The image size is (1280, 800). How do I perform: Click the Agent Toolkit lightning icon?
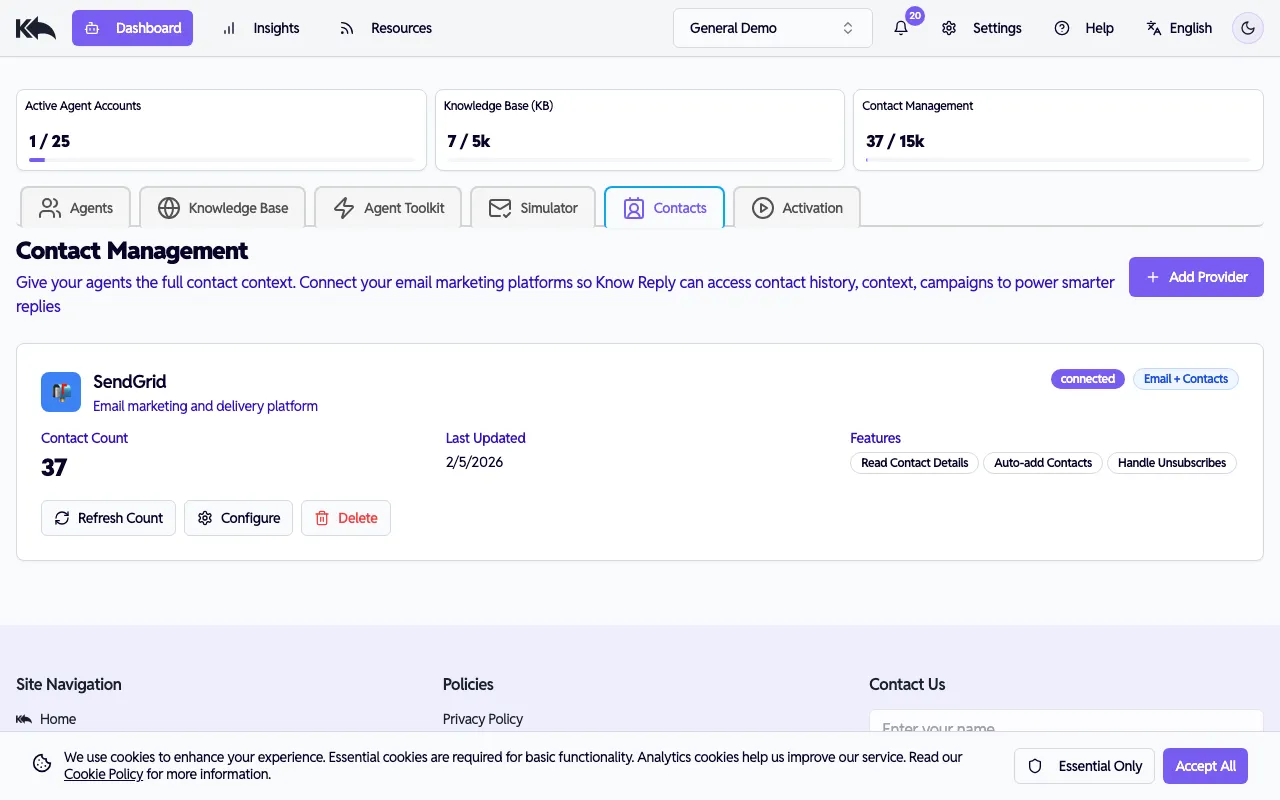pyautogui.click(x=344, y=207)
